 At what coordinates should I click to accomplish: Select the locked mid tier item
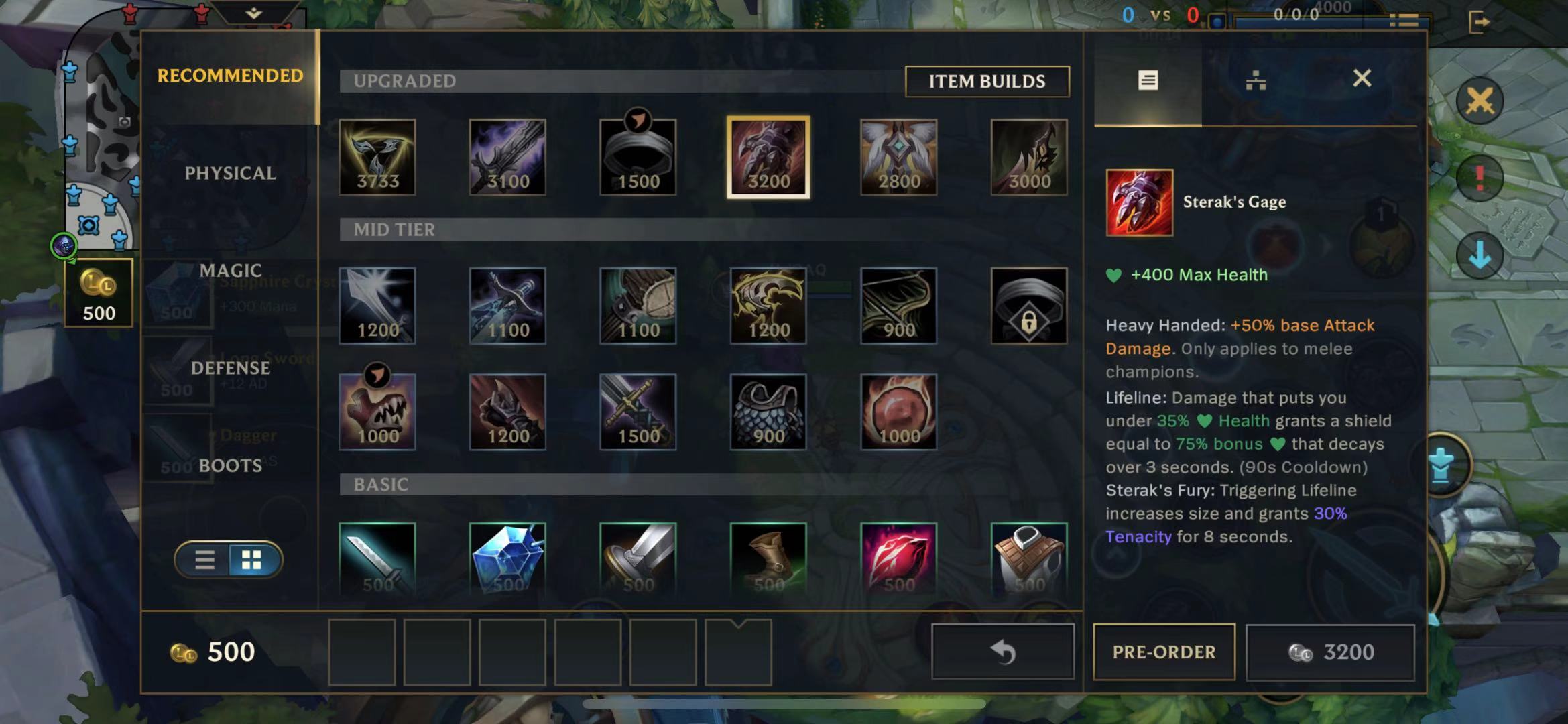coord(1029,306)
